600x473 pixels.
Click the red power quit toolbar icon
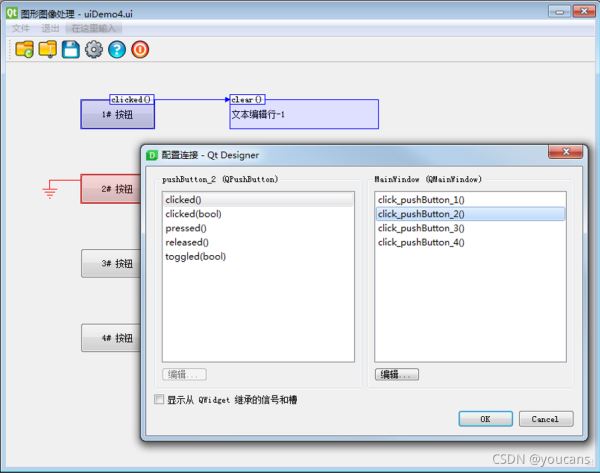[140, 49]
